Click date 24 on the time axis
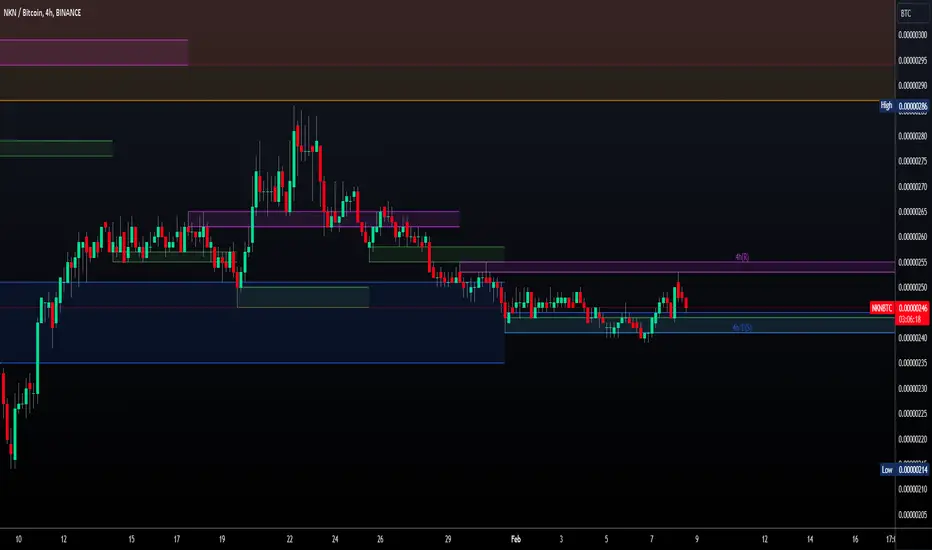Viewport: 932px width, 550px height. pyautogui.click(x=335, y=539)
